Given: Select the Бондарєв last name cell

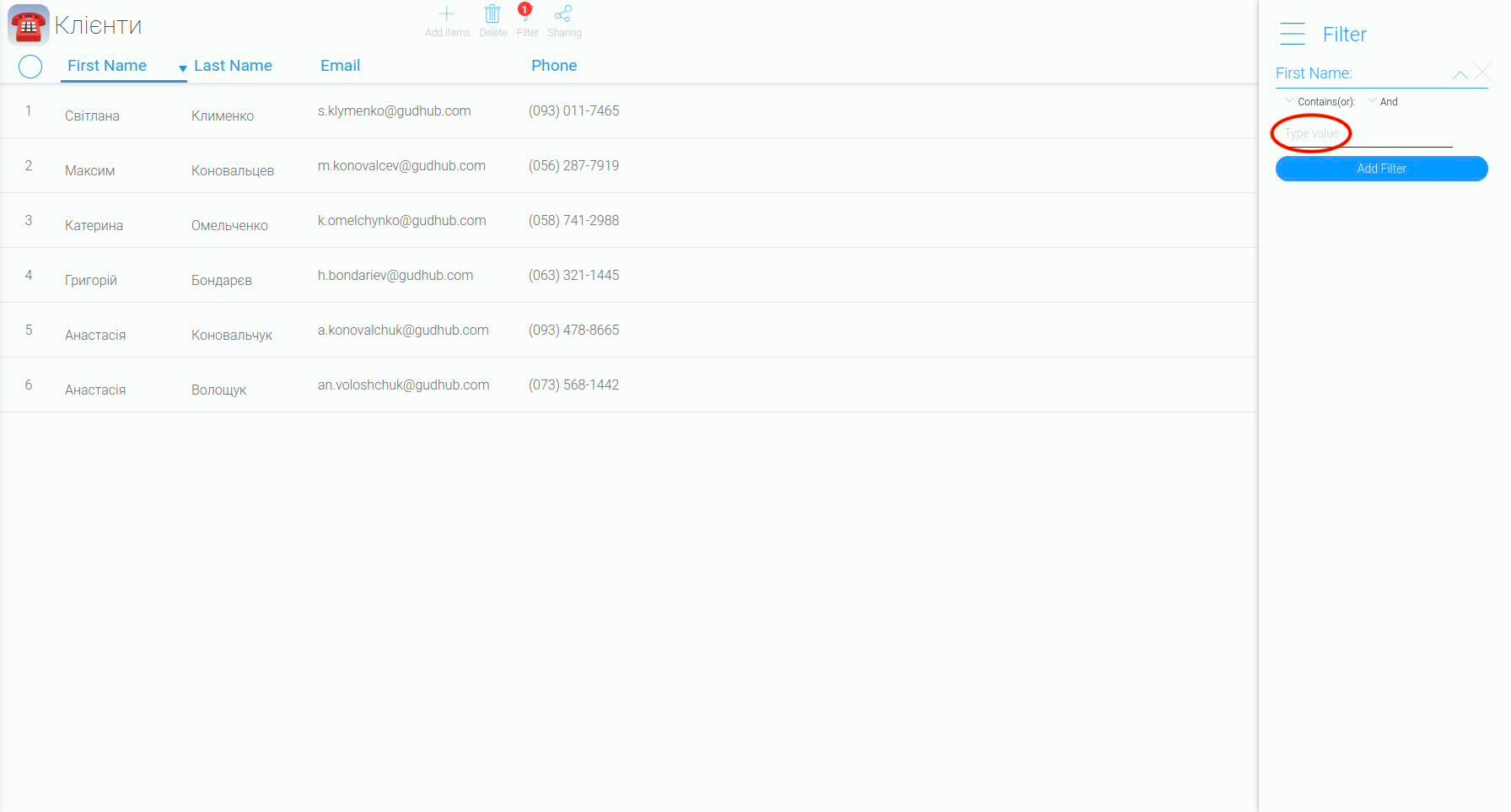Looking at the screenshot, I should point(222,280).
